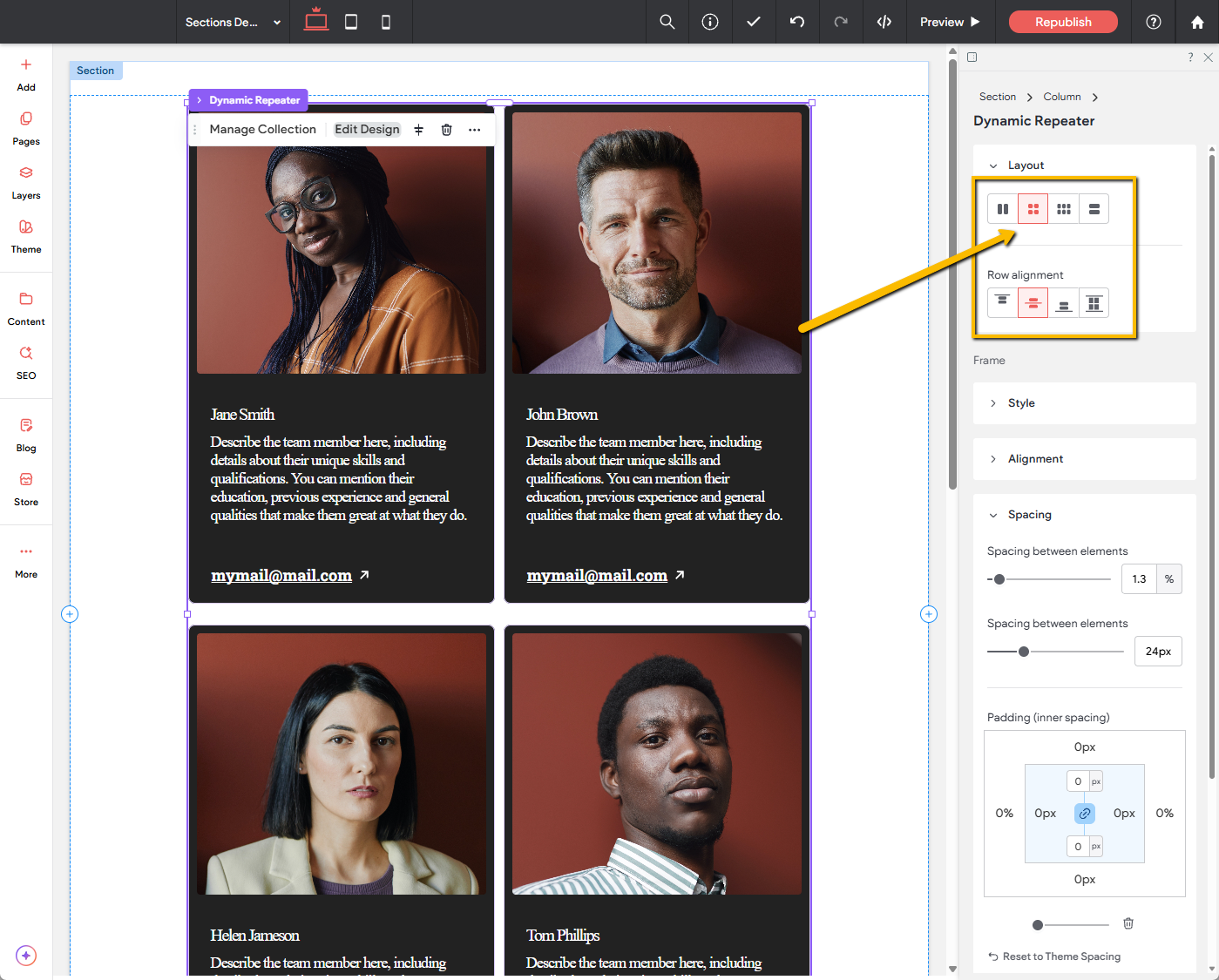The height and width of the screenshot is (980, 1219).
Task: Click the Republish button
Action: 1063,22
